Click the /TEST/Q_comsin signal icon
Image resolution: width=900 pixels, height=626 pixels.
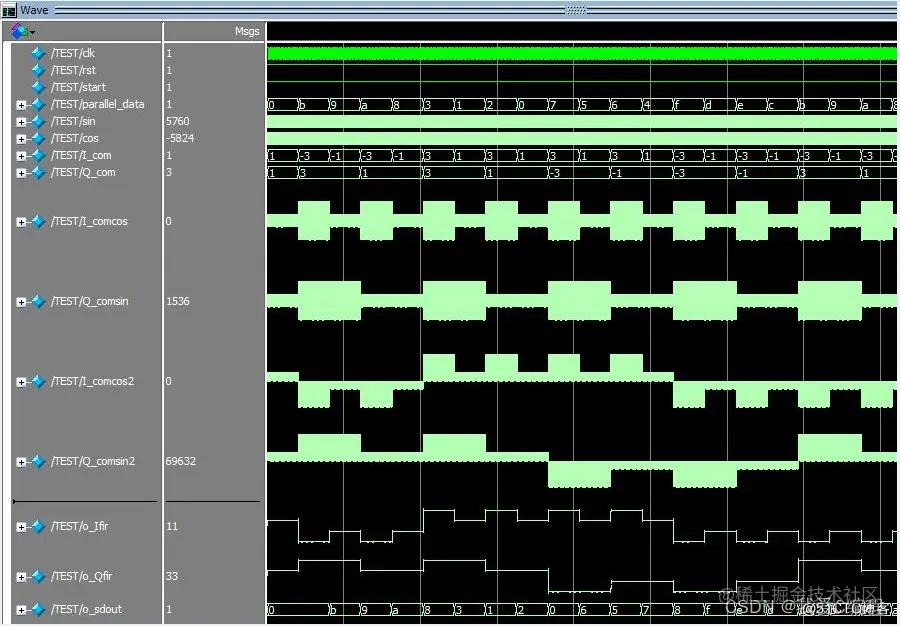pos(38,301)
